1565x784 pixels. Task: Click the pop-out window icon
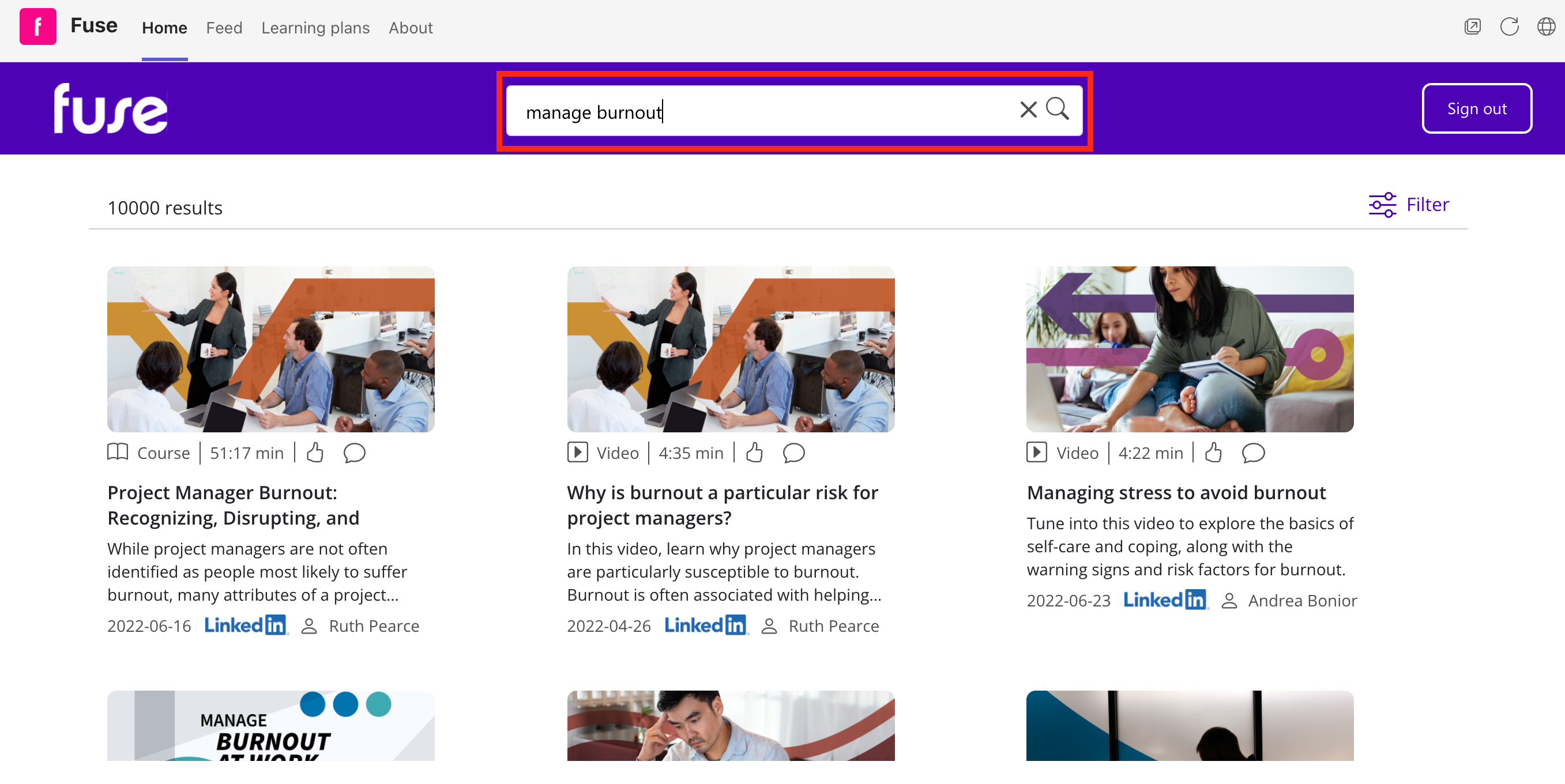[x=1472, y=27]
